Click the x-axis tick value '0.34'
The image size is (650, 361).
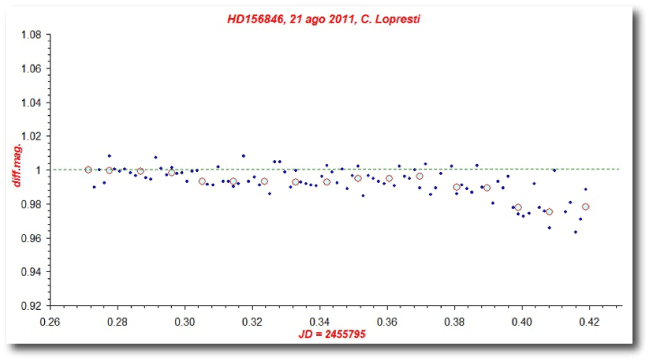[x=320, y=322]
